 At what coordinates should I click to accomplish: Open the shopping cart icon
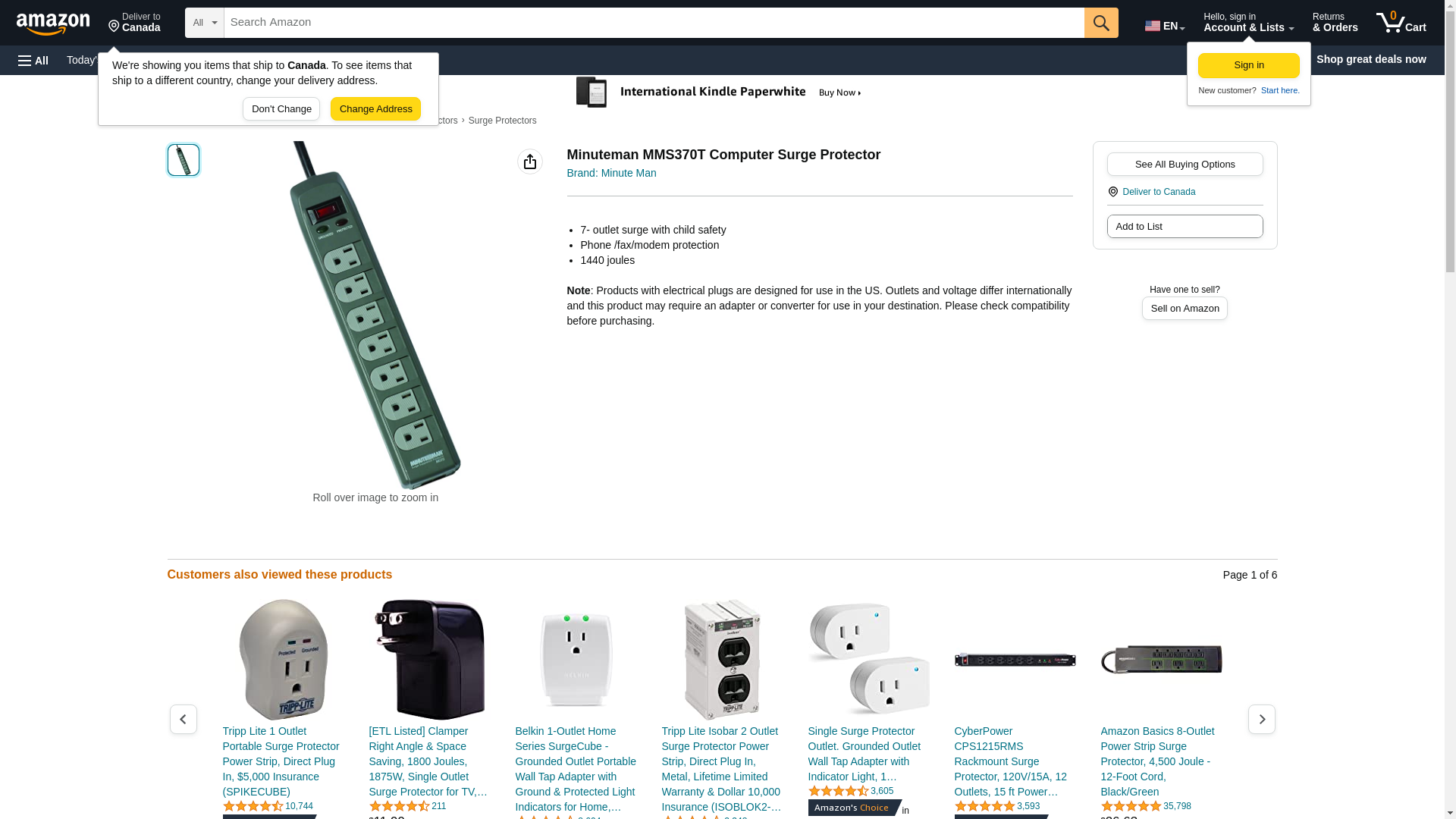(x=1401, y=23)
